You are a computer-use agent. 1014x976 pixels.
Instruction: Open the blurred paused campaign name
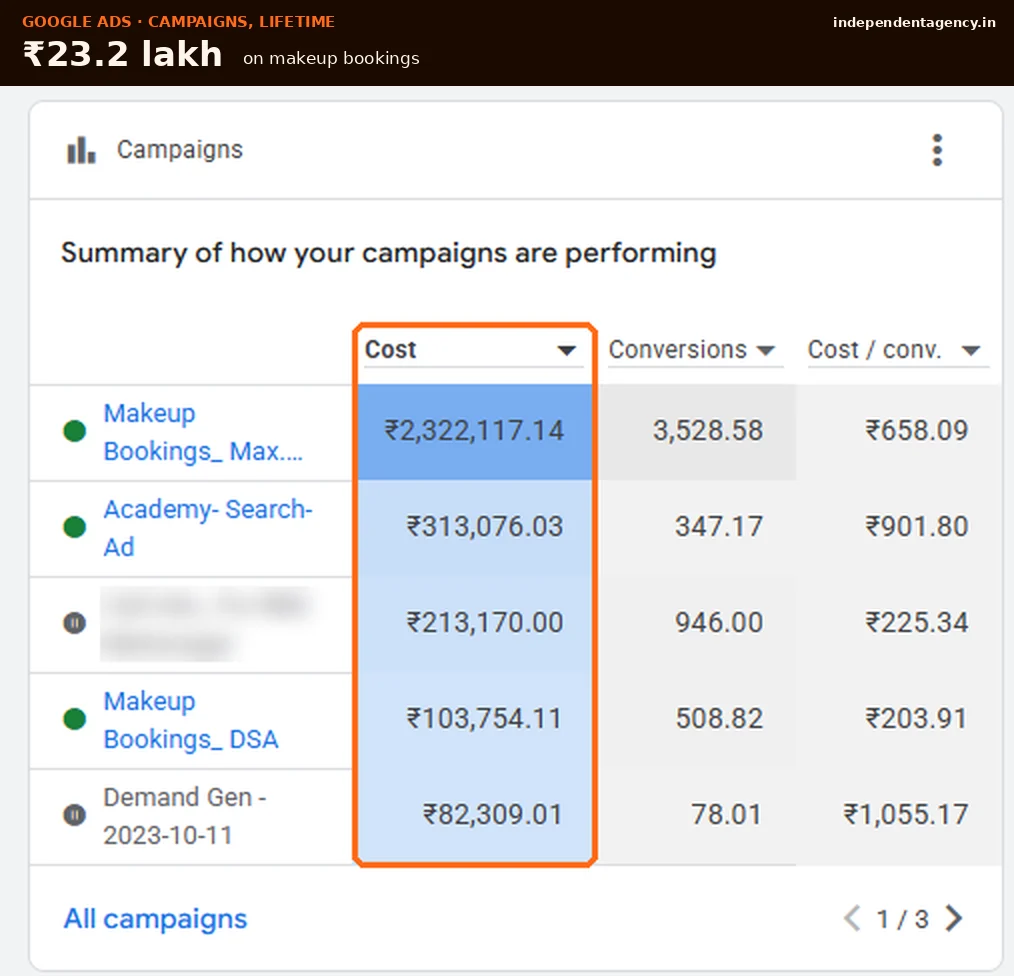[206, 624]
